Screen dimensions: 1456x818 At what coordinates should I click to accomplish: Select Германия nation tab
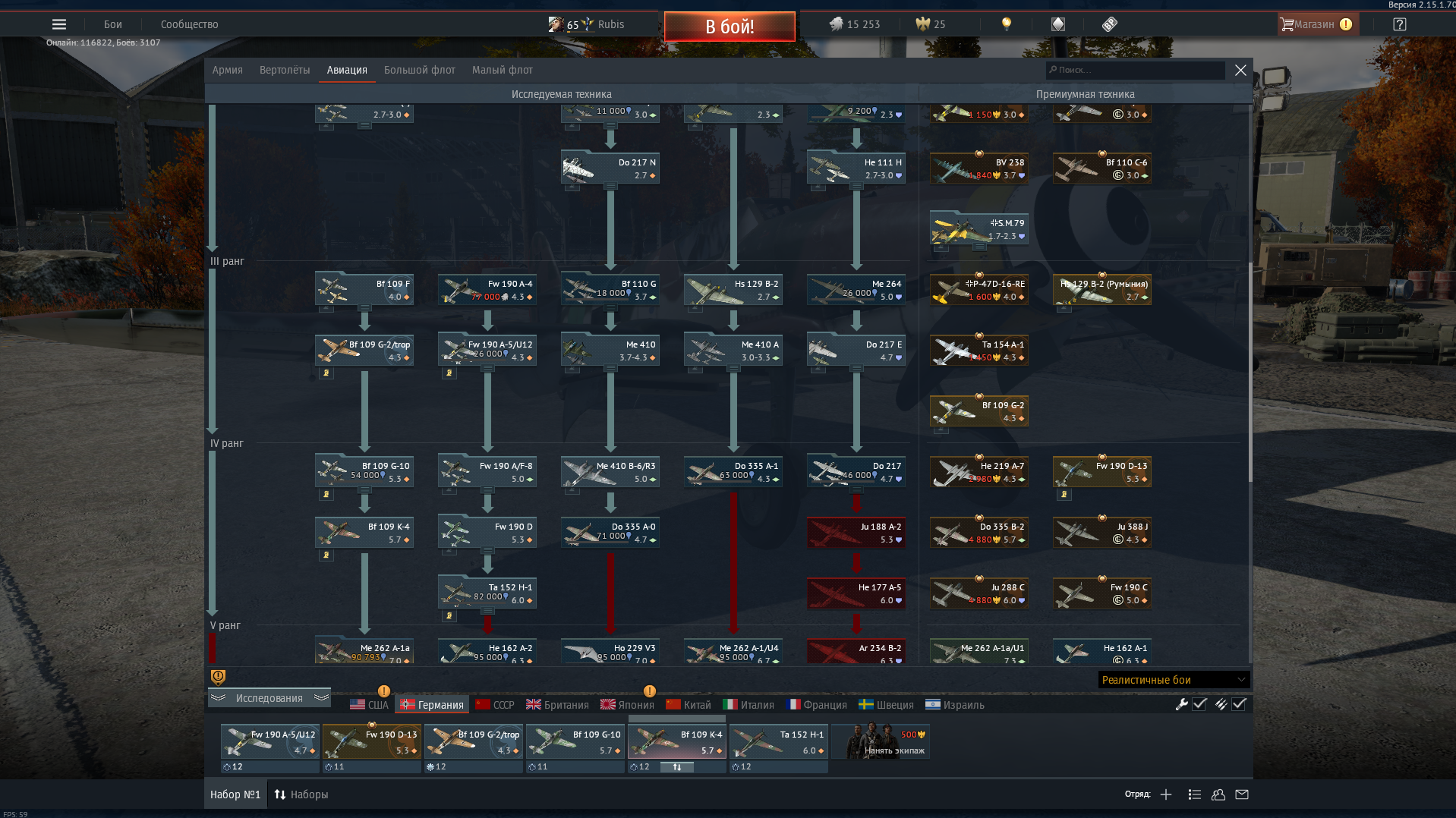coord(432,705)
